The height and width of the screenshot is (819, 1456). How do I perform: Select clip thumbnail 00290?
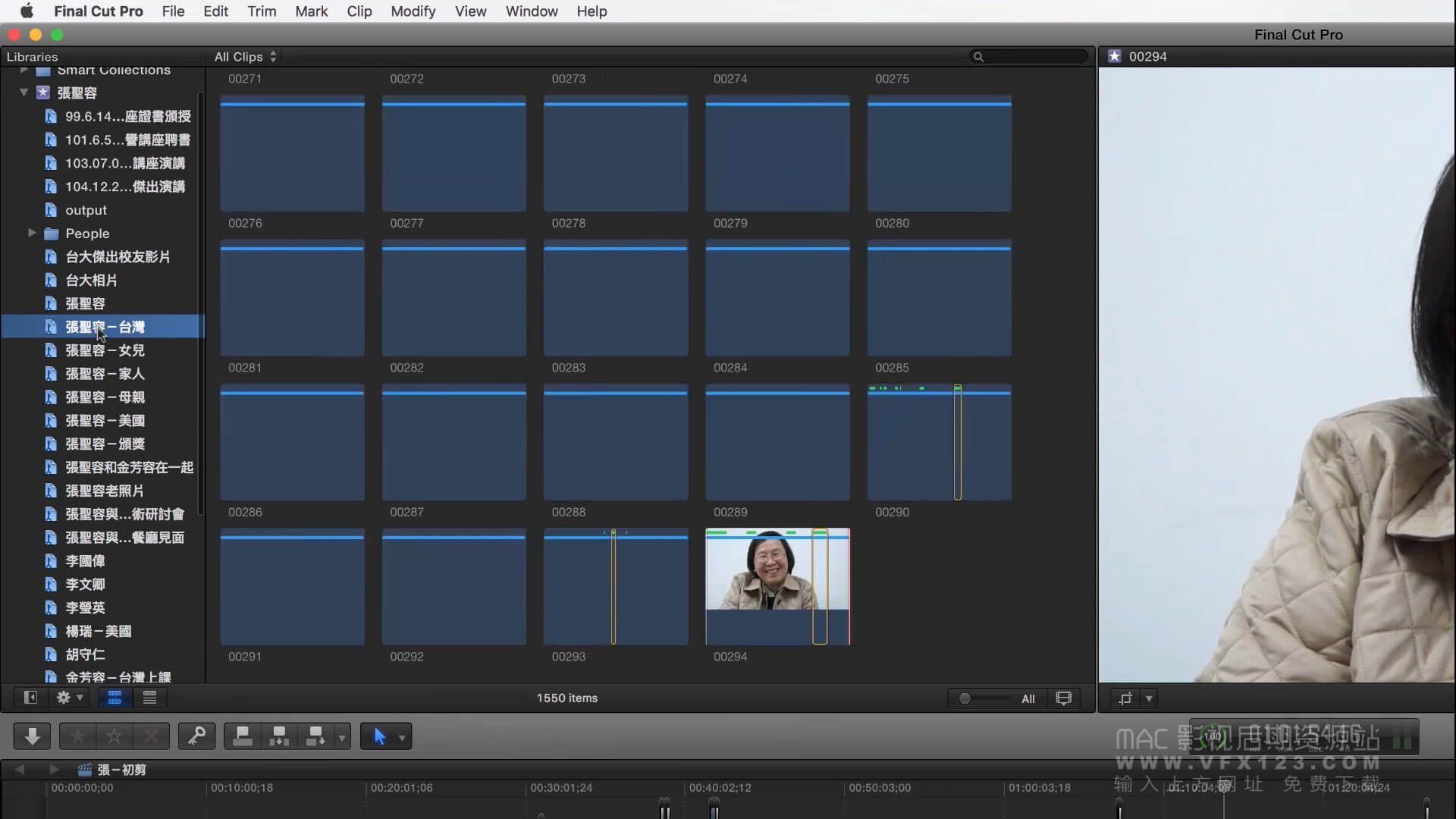(939, 442)
